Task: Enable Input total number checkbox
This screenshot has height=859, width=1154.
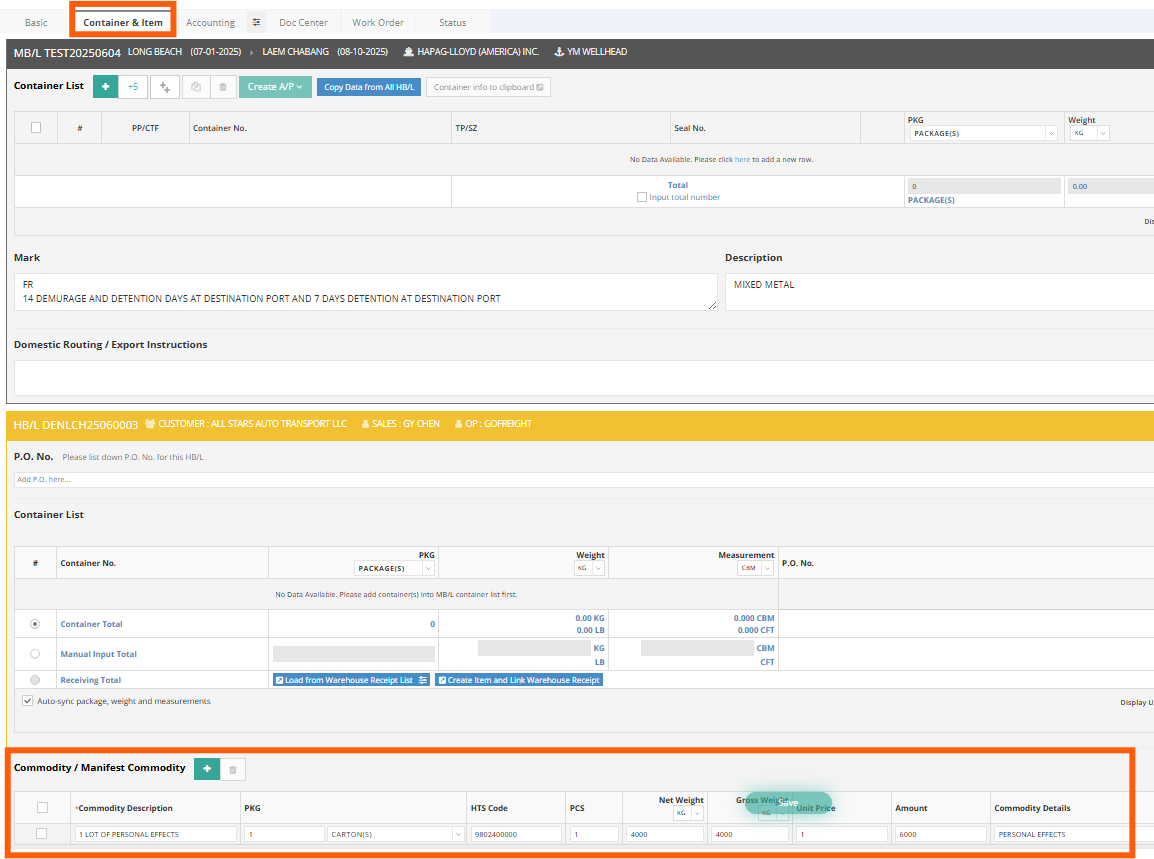Action: coord(641,196)
